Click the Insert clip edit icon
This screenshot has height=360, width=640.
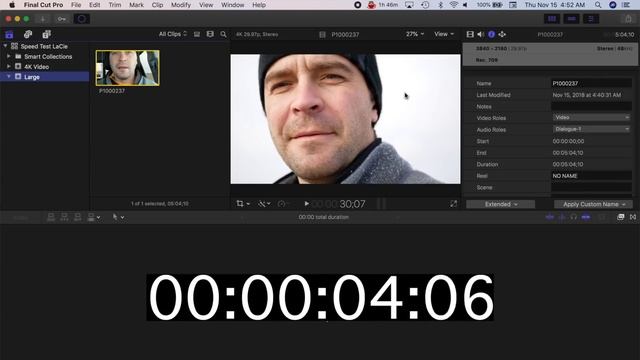64,217
